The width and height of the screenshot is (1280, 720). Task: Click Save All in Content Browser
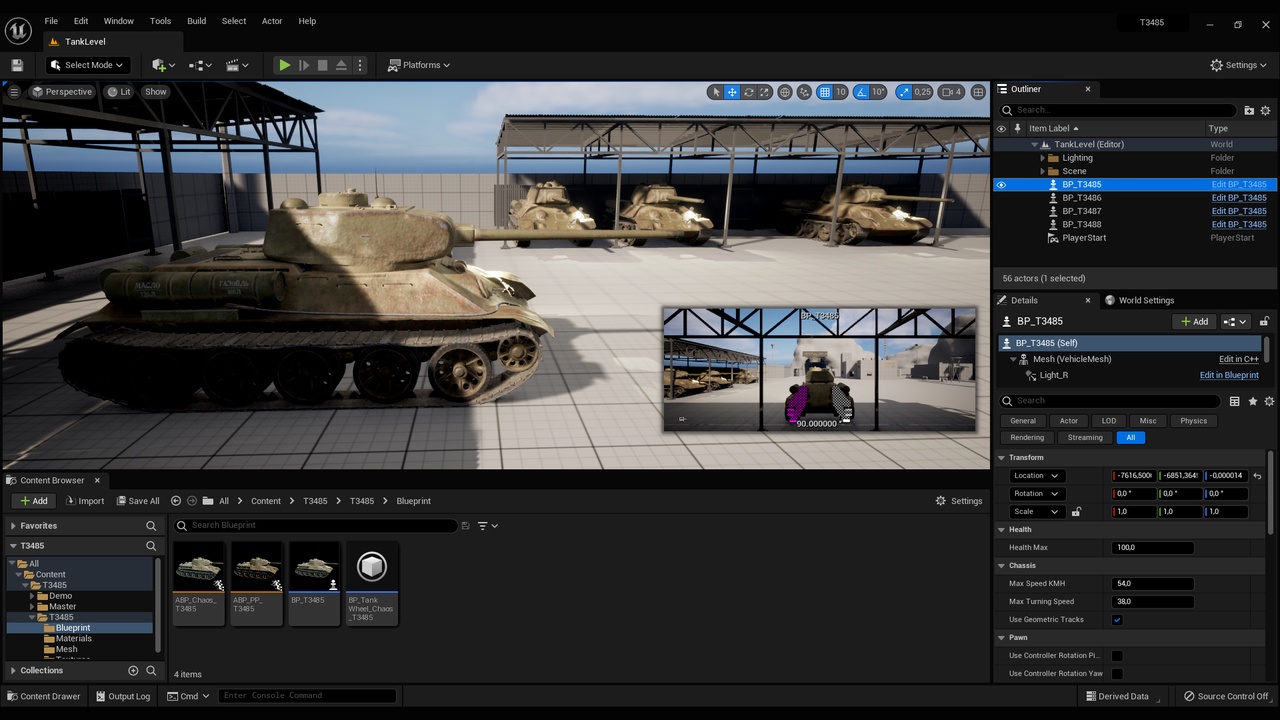point(137,501)
